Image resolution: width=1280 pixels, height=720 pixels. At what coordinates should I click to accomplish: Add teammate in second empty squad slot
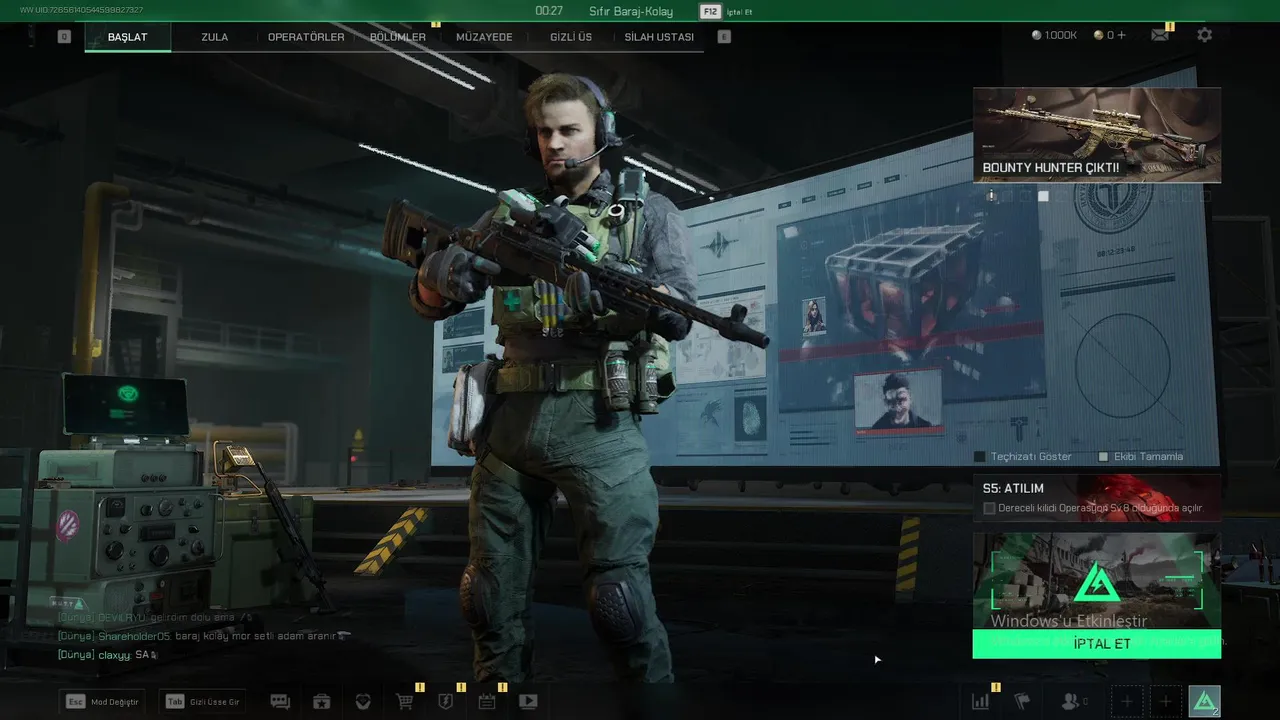pos(1165,702)
